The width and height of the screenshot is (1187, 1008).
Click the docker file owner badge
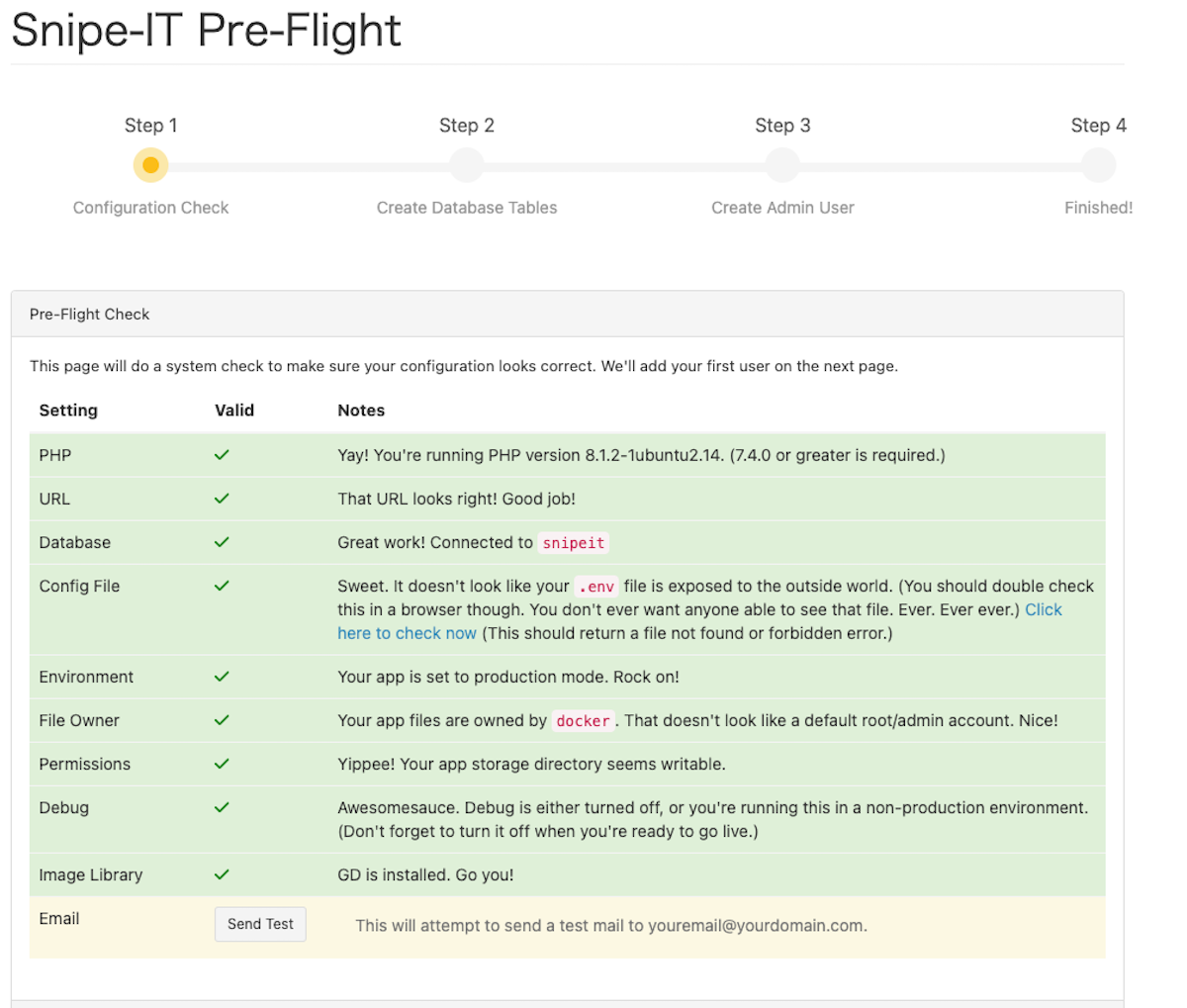coord(583,721)
